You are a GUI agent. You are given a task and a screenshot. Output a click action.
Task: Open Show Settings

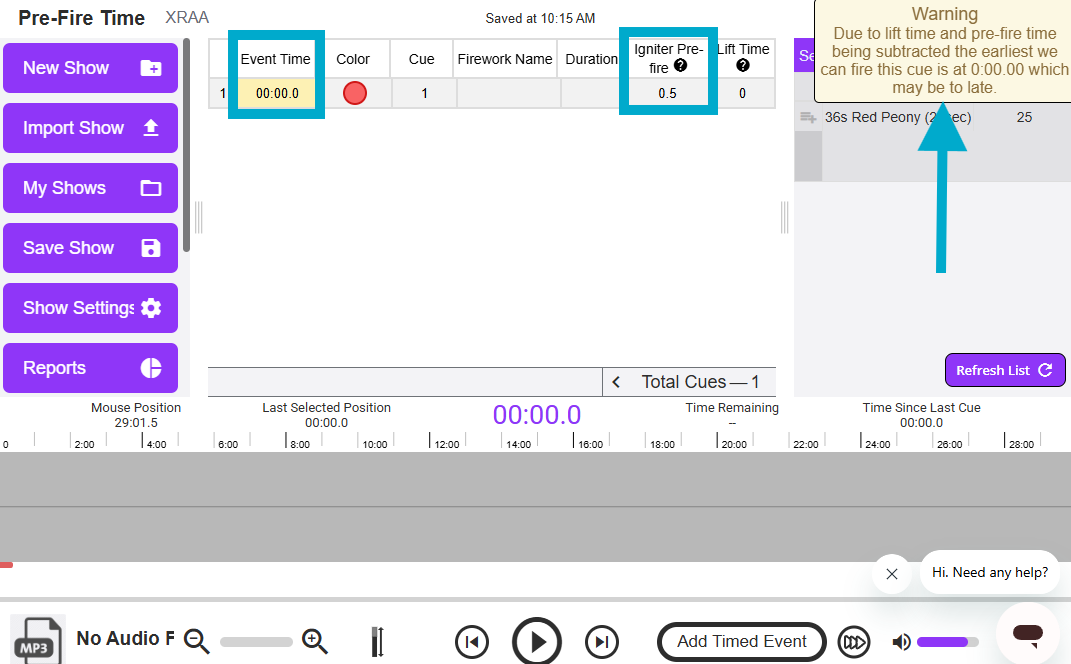90,308
